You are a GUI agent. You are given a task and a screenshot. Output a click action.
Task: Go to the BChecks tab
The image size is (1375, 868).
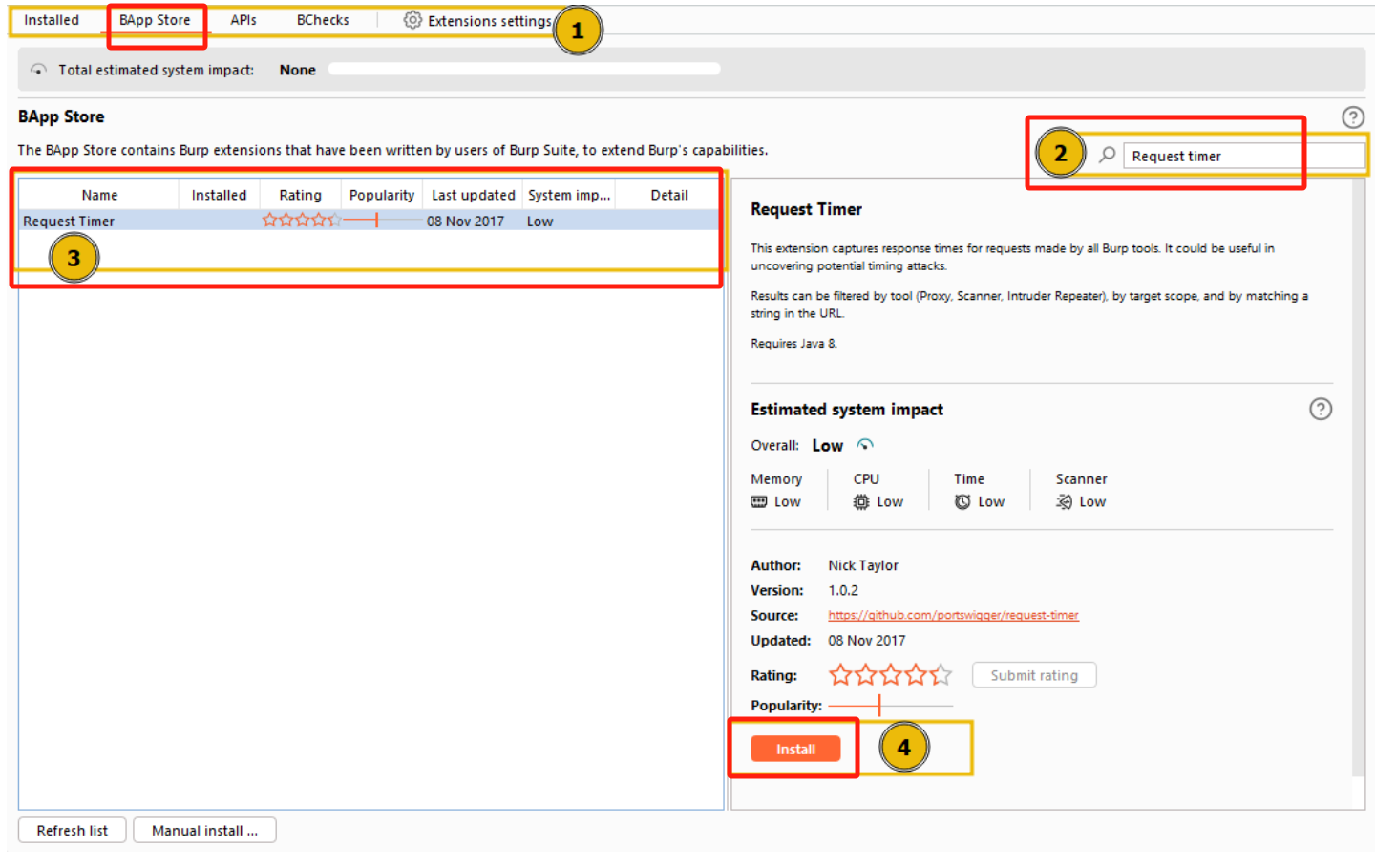(x=323, y=20)
